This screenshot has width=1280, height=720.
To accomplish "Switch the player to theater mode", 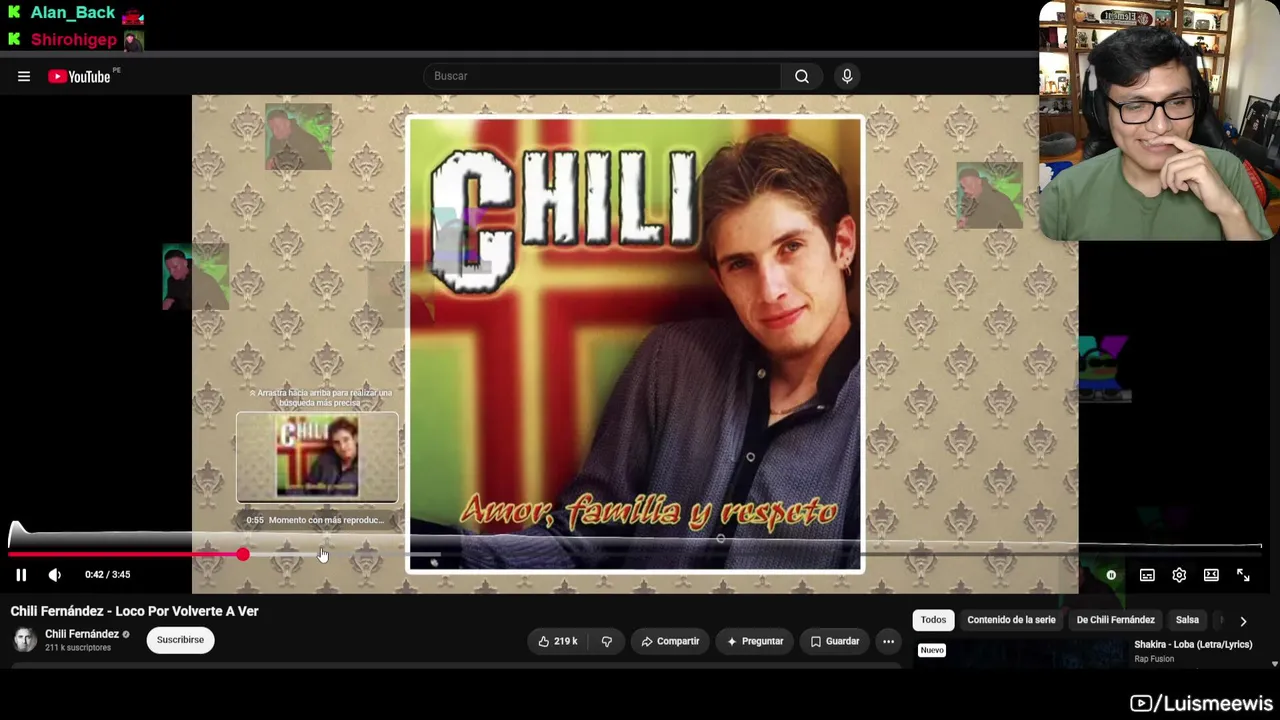I will coord(1211,575).
